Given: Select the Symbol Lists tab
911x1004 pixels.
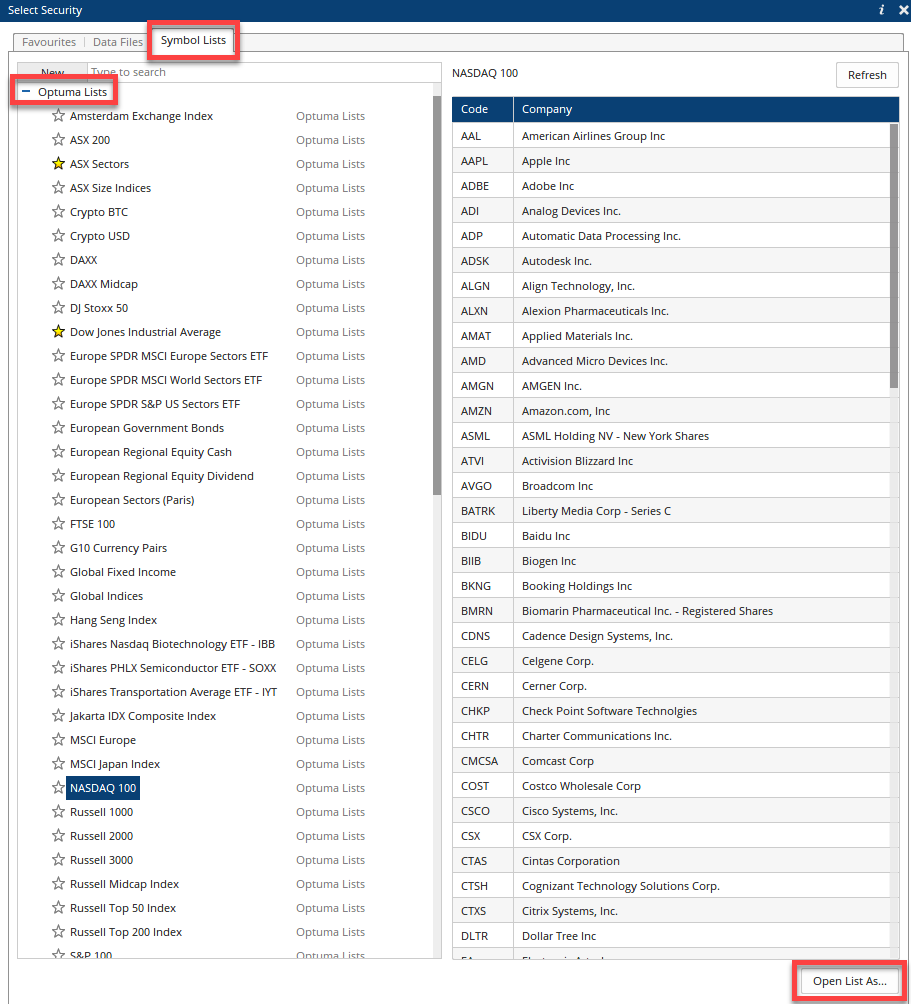Looking at the screenshot, I should pyautogui.click(x=193, y=40).
